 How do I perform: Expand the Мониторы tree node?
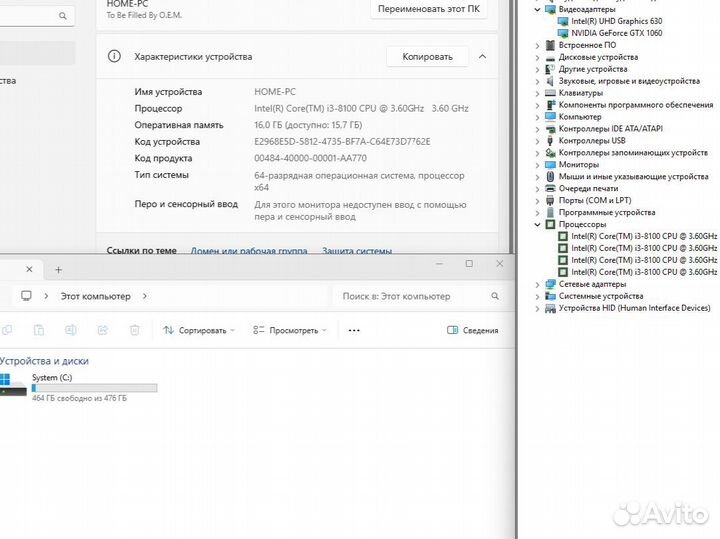538,165
